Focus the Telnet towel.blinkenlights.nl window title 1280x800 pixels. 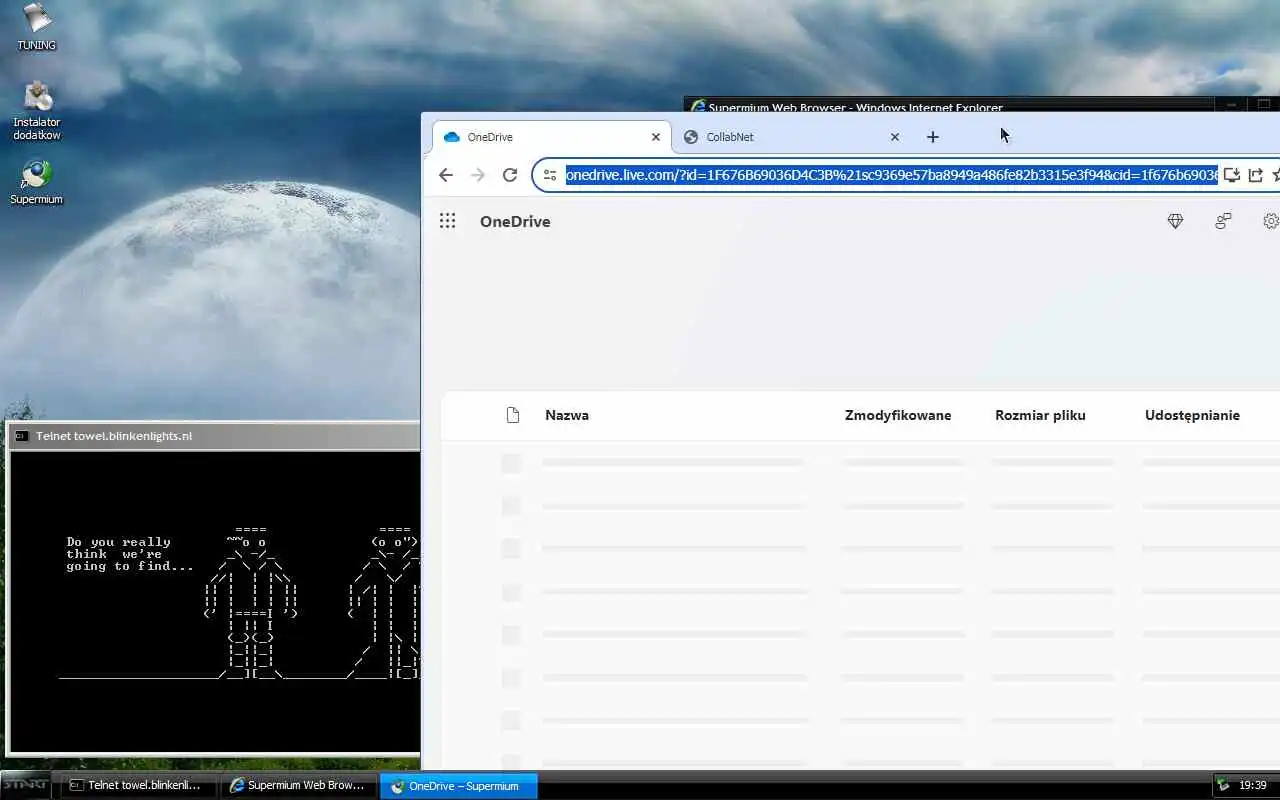[114, 436]
